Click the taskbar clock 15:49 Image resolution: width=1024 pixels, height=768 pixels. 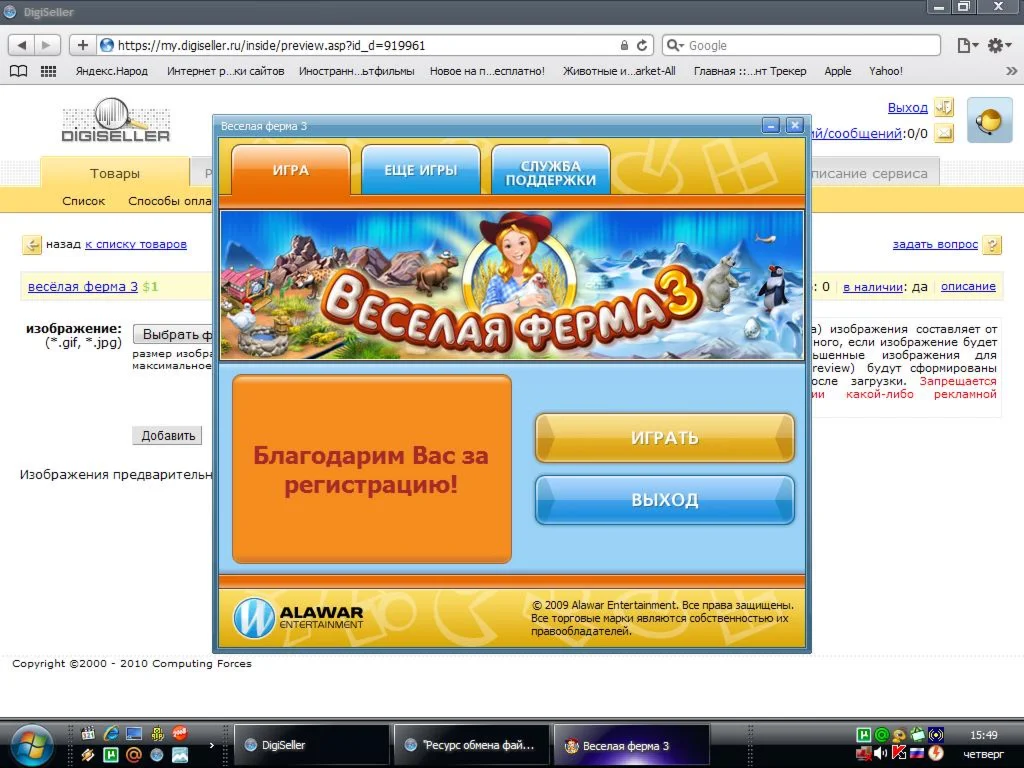coord(983,735)
